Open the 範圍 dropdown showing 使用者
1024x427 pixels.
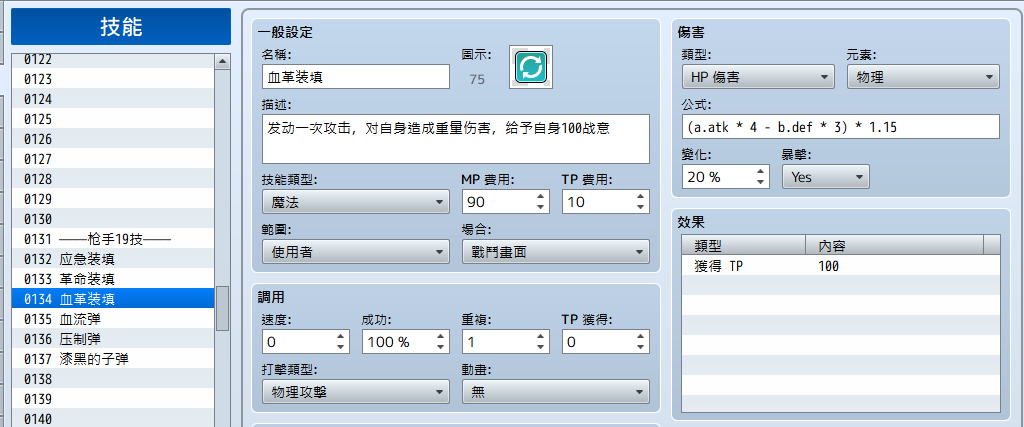356,252
